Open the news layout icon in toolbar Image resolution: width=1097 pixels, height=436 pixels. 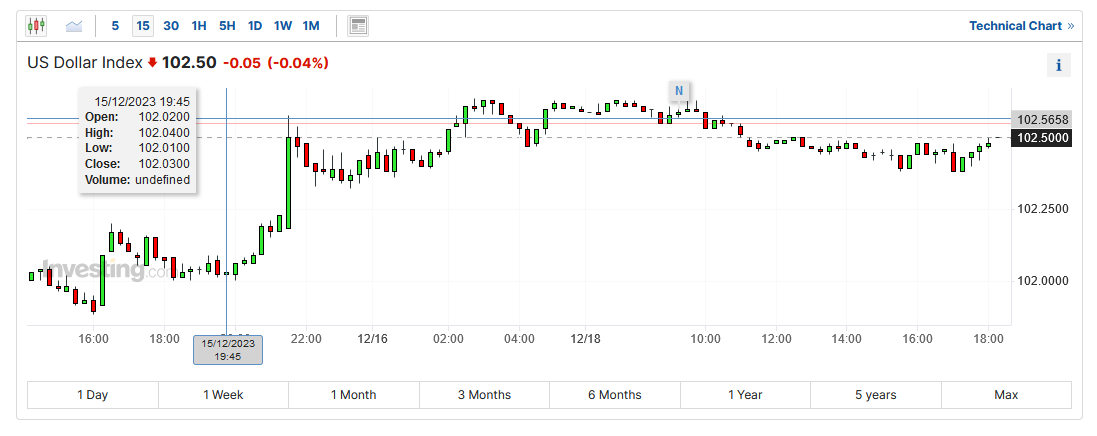(358, 26)
